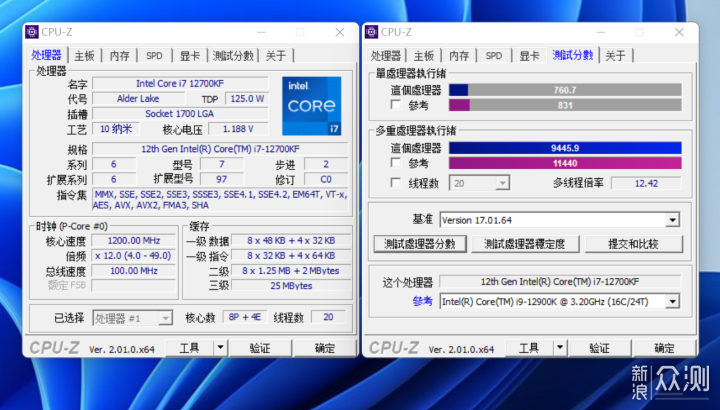Switch to 主板 tab in left window
720x410 pixels.
(84, 56)
